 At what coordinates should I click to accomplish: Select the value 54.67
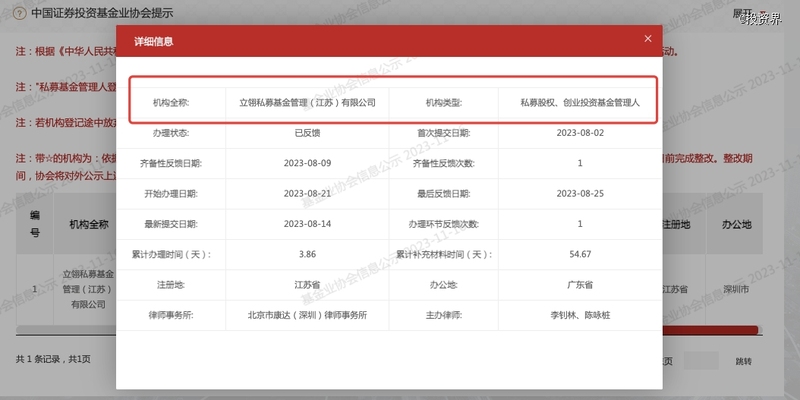580,254
